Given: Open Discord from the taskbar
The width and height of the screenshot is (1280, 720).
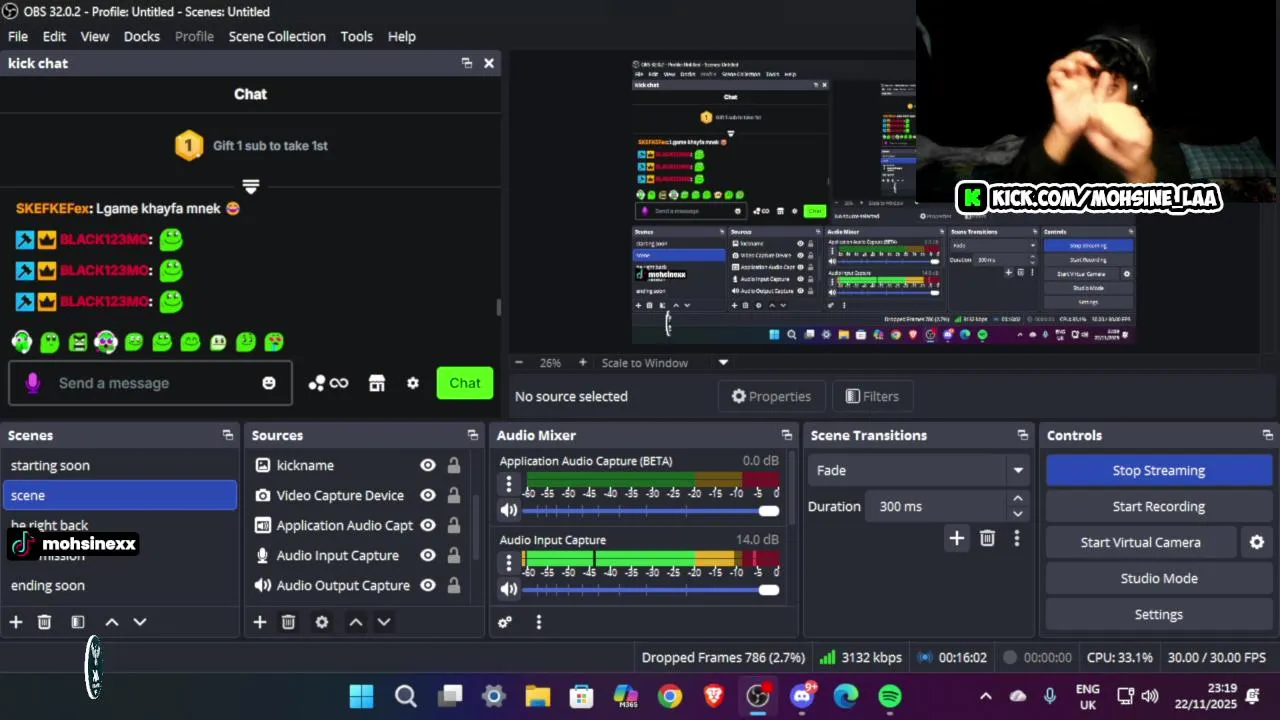Looking at the screenshot, I should pos(802,696).
